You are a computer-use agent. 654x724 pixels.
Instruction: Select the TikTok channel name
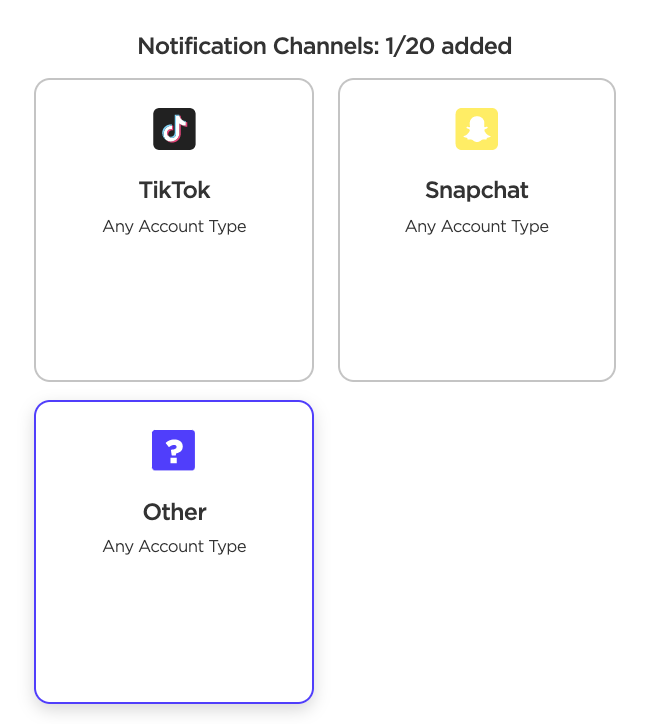[174, 190]
